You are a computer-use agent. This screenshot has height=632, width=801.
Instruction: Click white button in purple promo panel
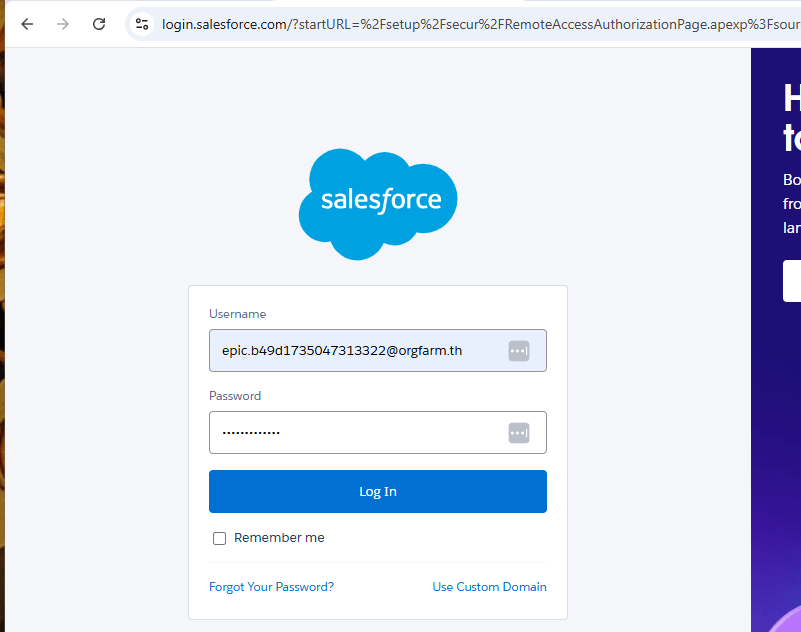(x=792, y=281)
